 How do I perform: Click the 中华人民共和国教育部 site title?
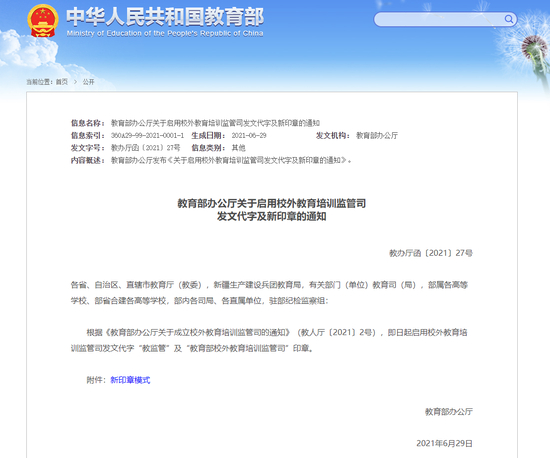[x=165, y=17]
